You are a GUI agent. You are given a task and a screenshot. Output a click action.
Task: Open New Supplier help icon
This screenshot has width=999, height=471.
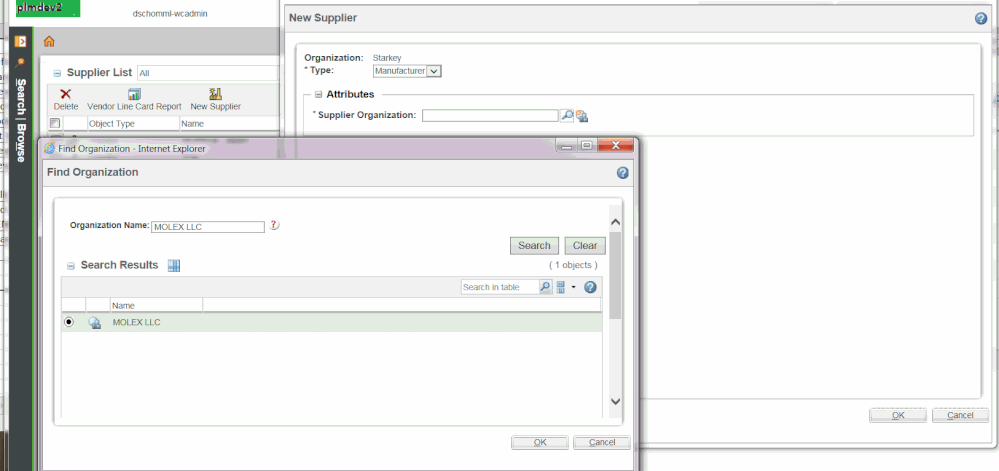[x=981, y=18]
